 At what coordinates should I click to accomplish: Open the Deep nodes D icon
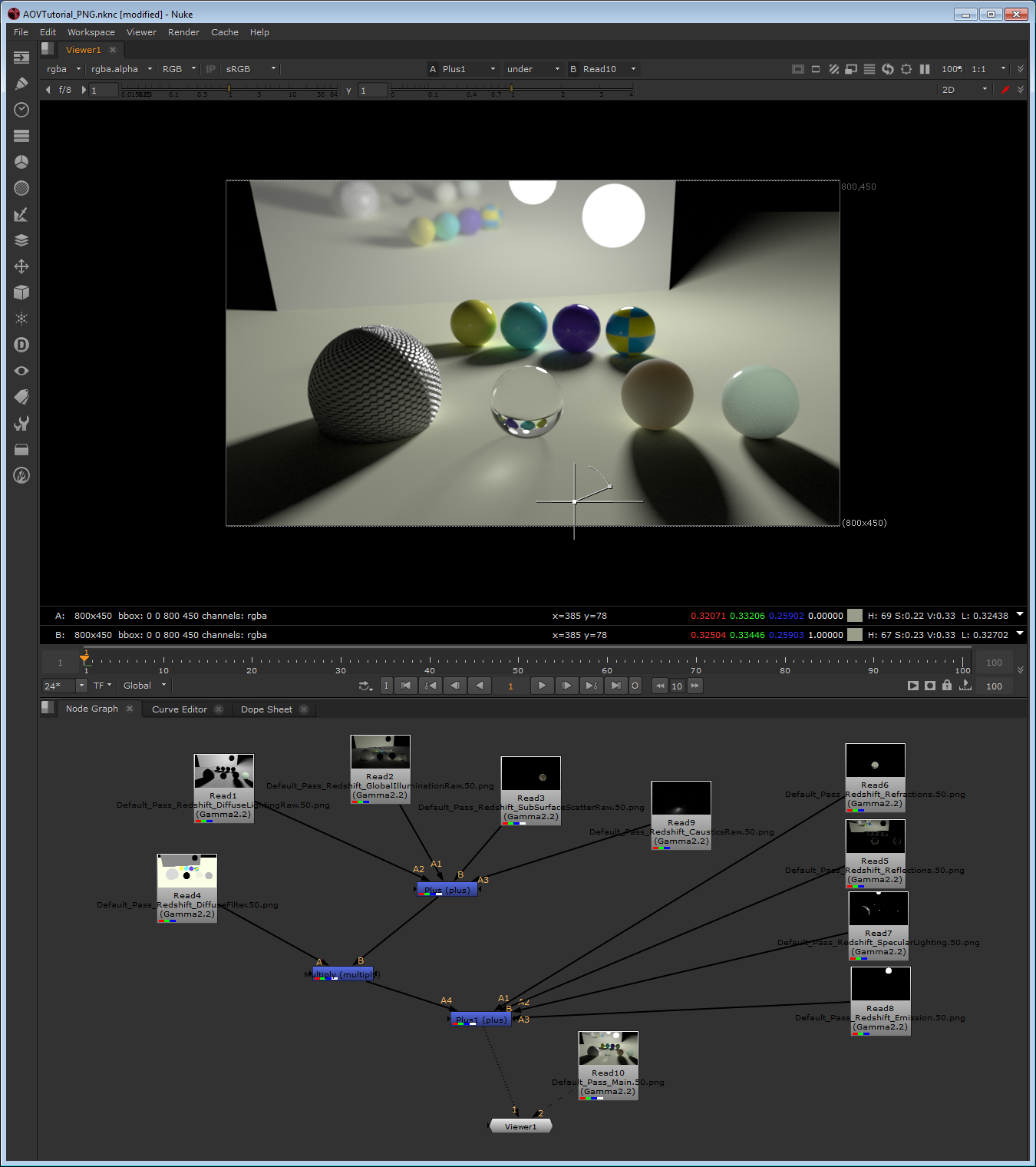pos(21,345)
